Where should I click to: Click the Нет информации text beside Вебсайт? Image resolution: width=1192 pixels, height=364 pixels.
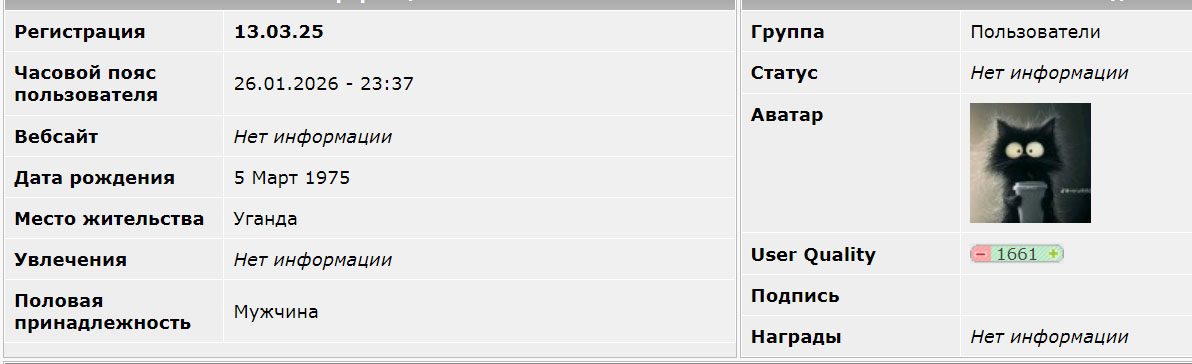[x=312, y=137]
